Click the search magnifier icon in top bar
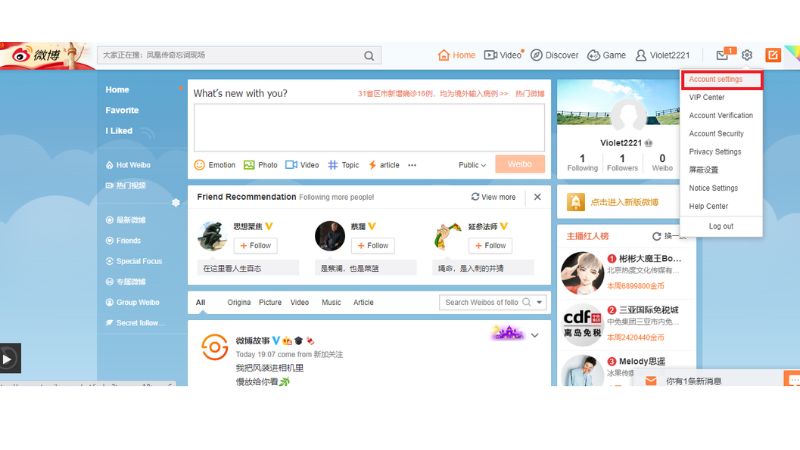Viewport: 800px width, 450px height. coord(369,56)
